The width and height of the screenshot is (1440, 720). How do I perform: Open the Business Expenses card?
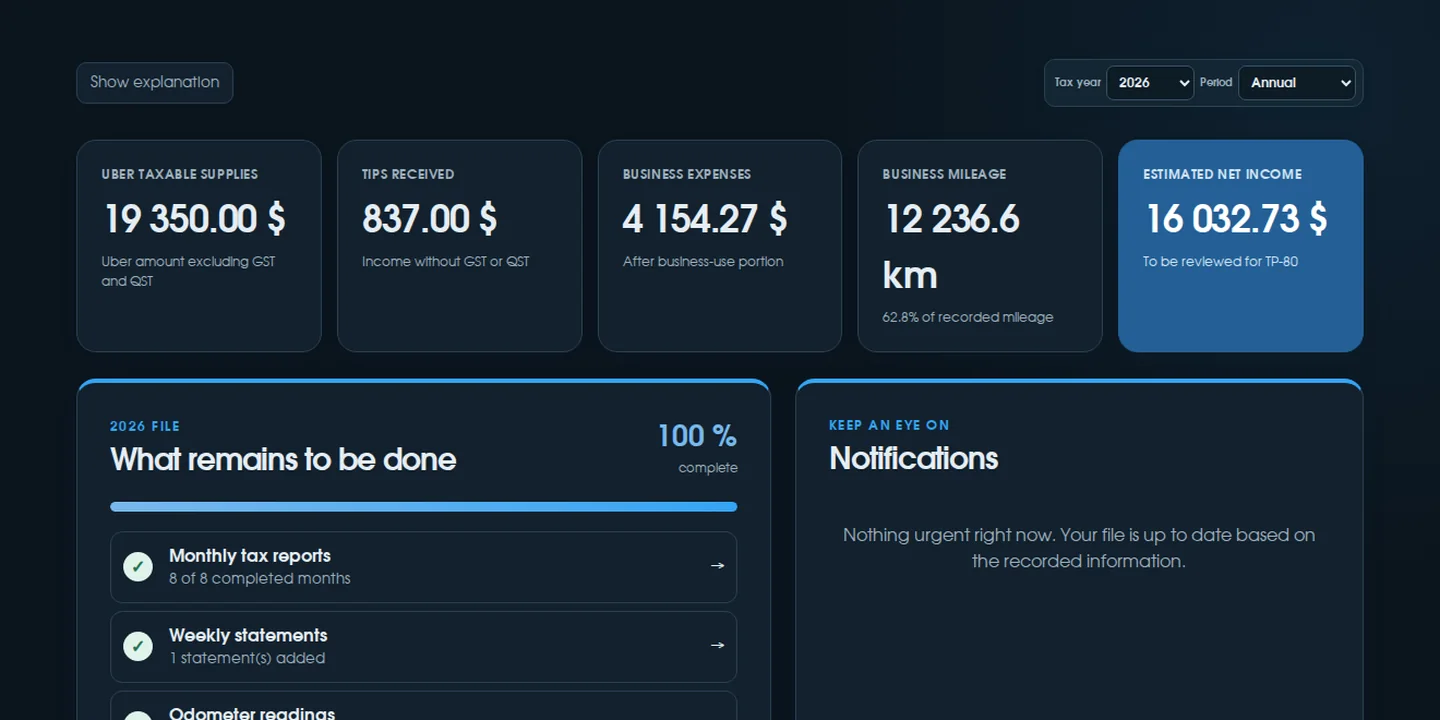[x=720, y=246]
